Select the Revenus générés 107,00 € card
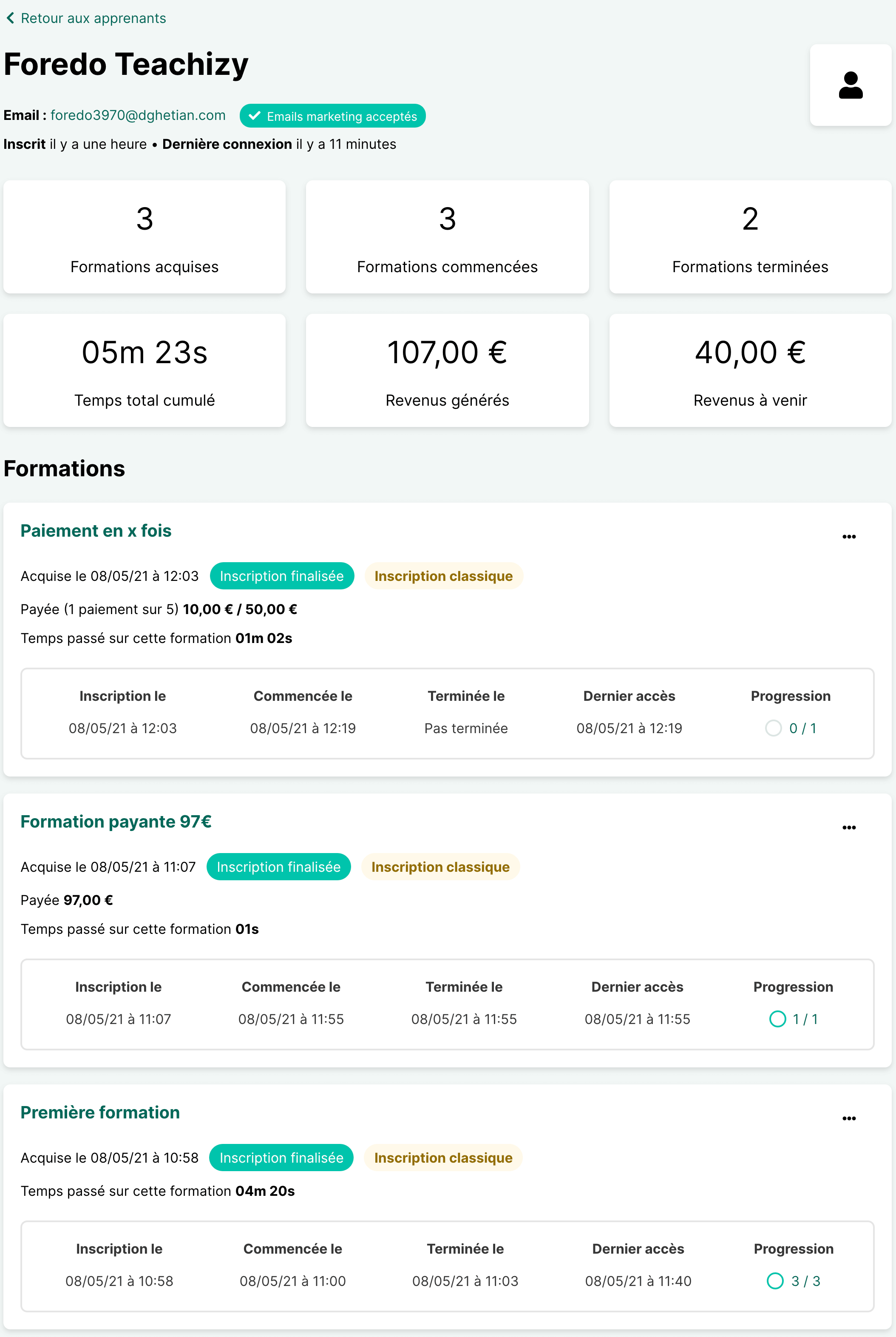Screen dimensions: 896x1337 [448, 370]
